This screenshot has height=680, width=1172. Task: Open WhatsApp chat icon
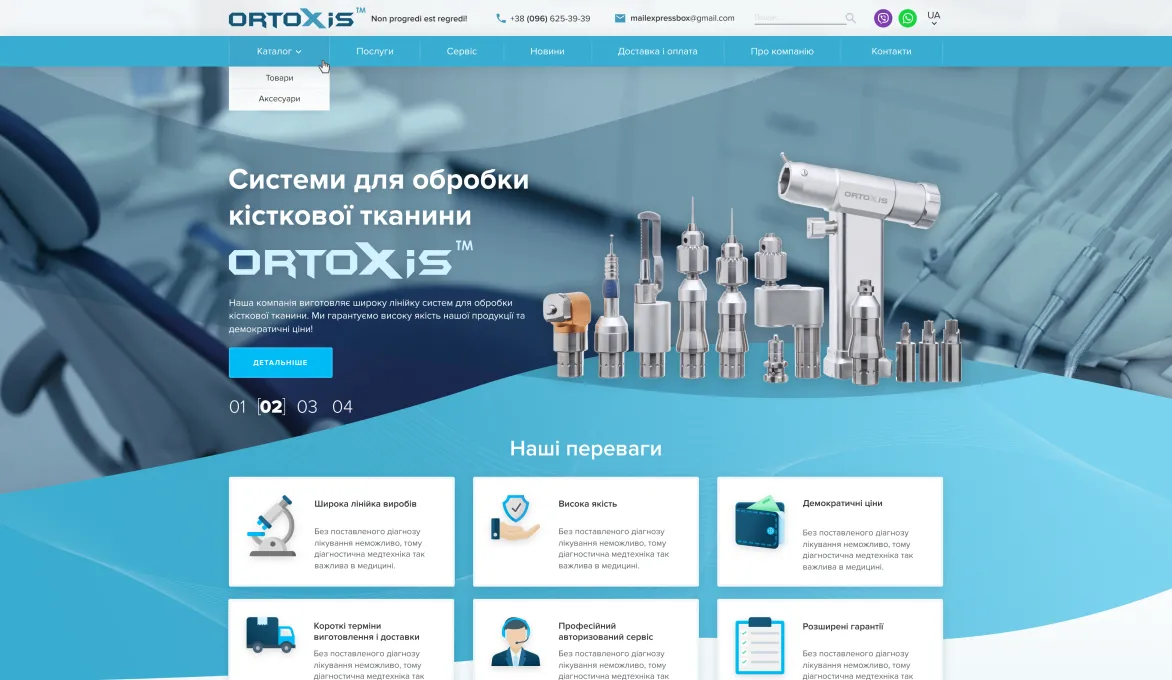[907, 18]
